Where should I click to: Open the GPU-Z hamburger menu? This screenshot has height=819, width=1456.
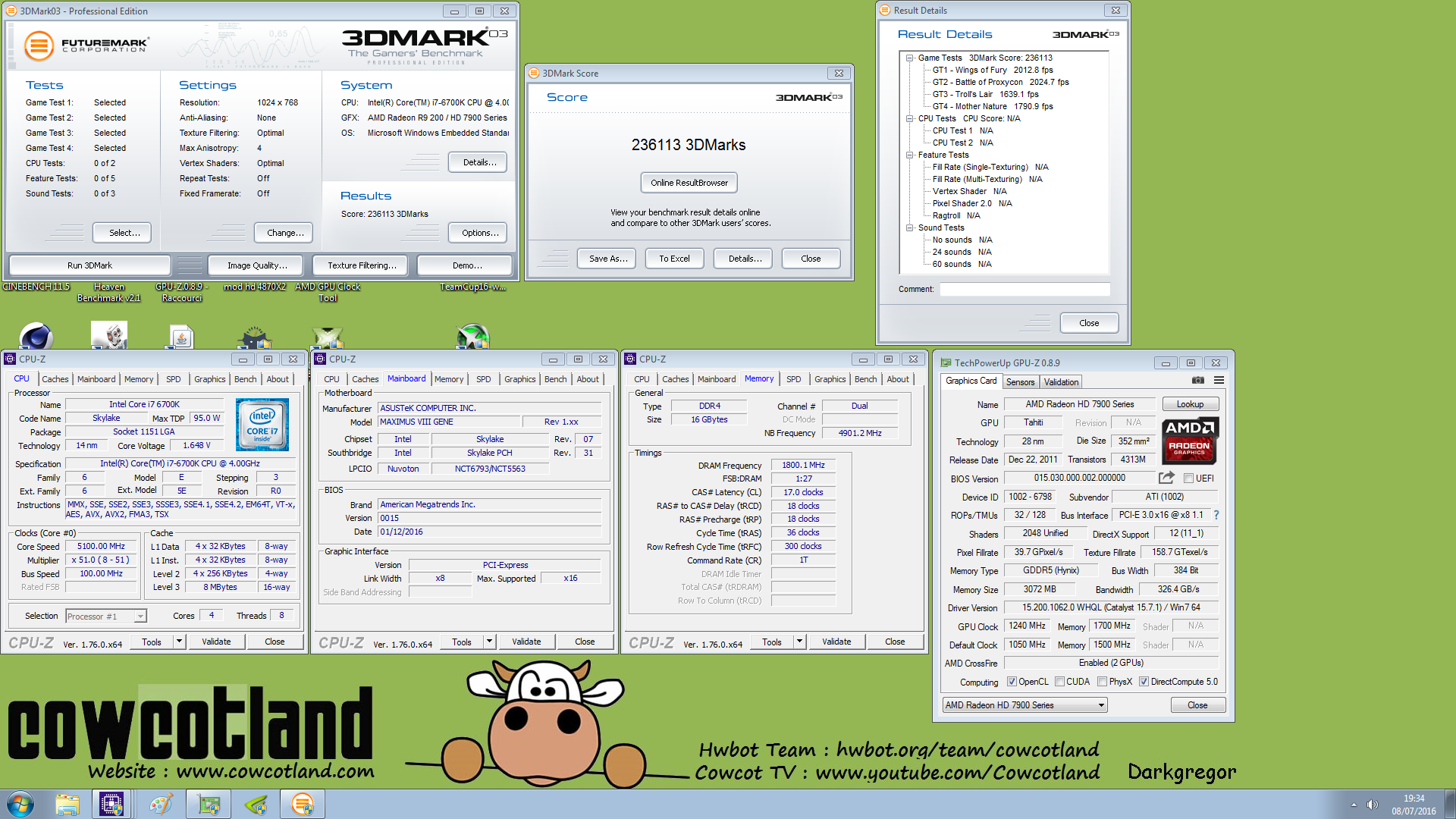pos(1219,381)
